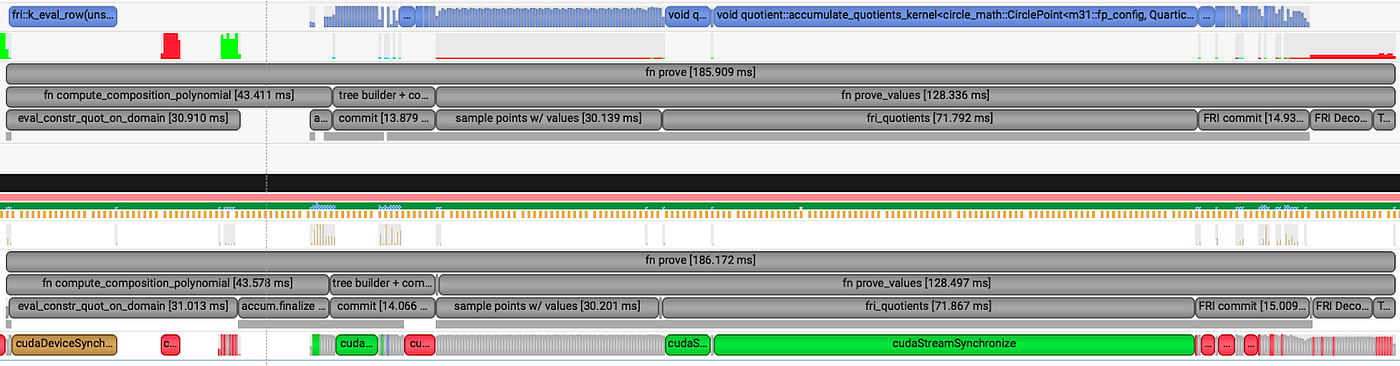Select the 'void q...' kernel block
The image size is (1400, 366).
(688, 16)
